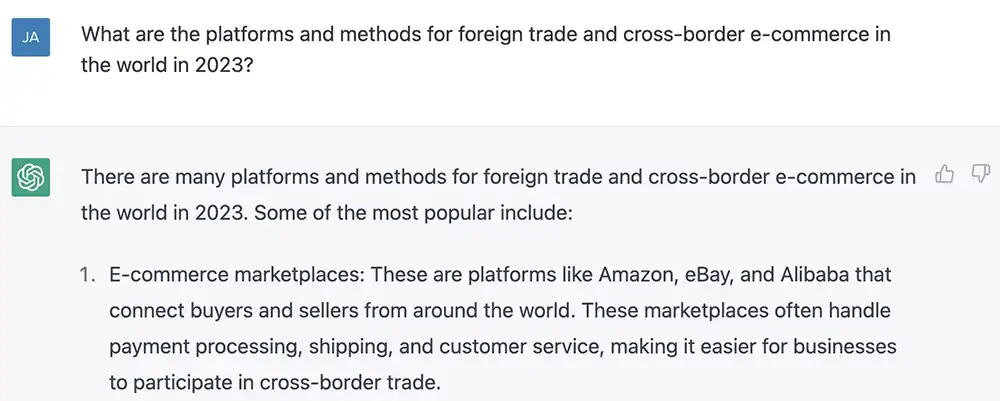Click the words 'These marketplaces often handle'

(x=736, y=311)
